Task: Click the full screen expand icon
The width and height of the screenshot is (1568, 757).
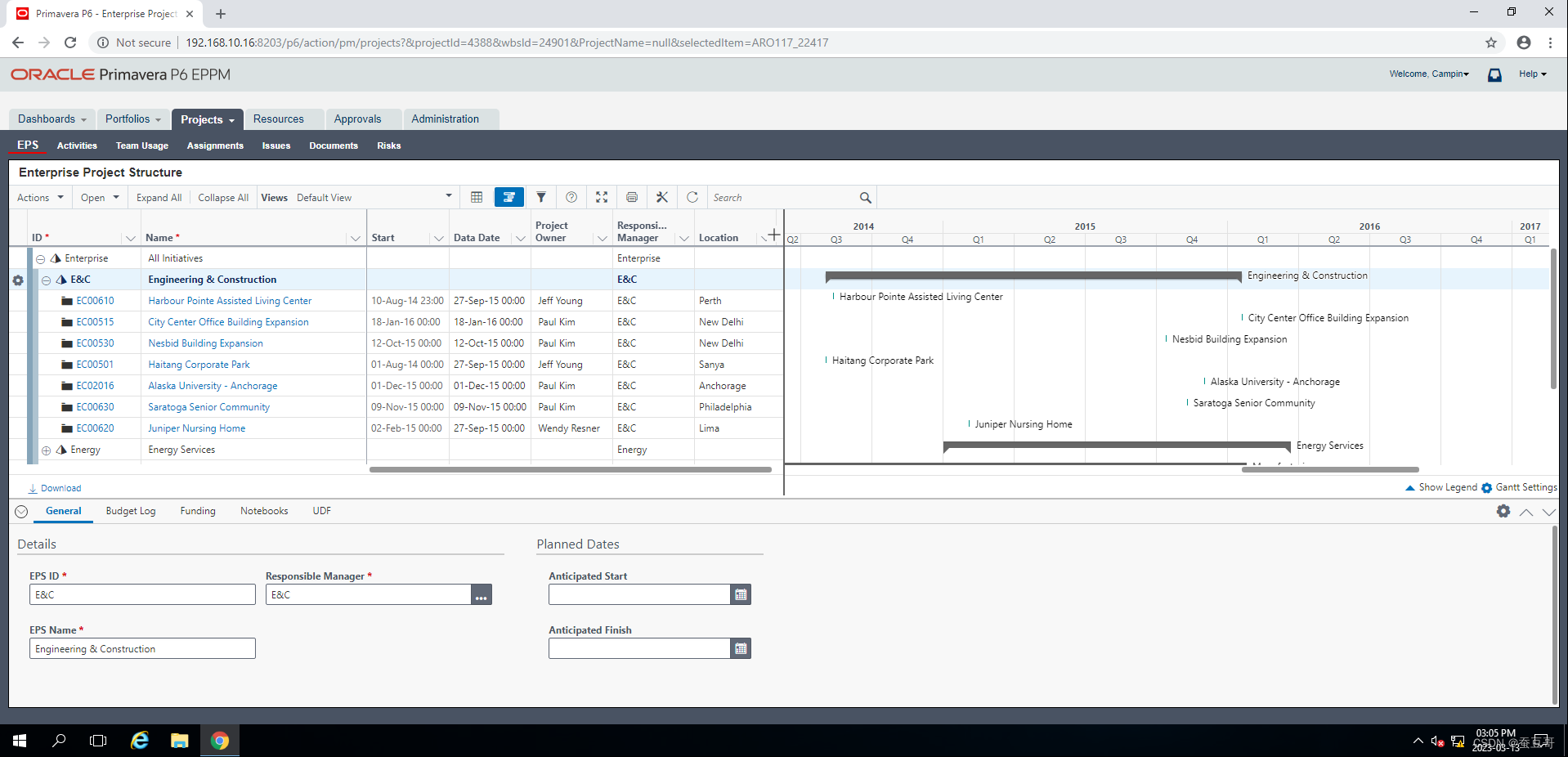Action: point(602,197)
